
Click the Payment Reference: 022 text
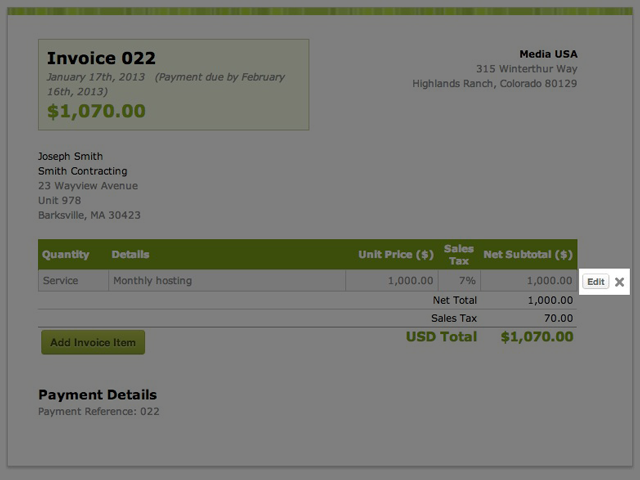98,411
